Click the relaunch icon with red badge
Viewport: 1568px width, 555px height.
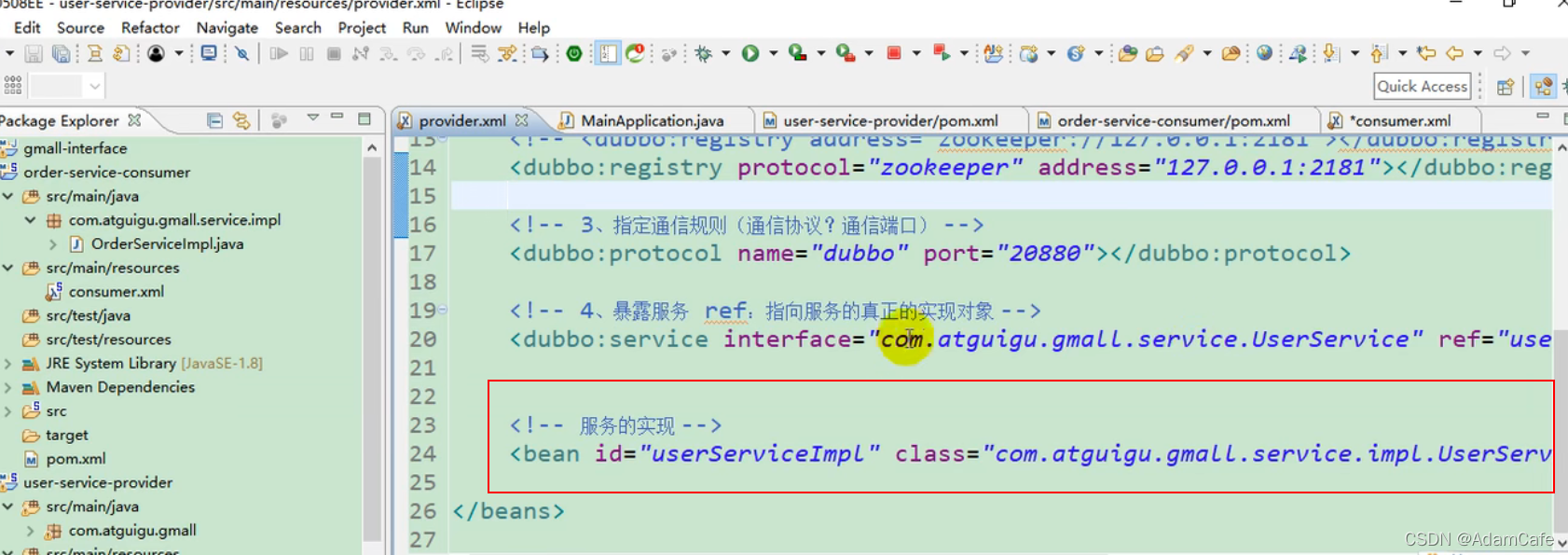point(636,53)
